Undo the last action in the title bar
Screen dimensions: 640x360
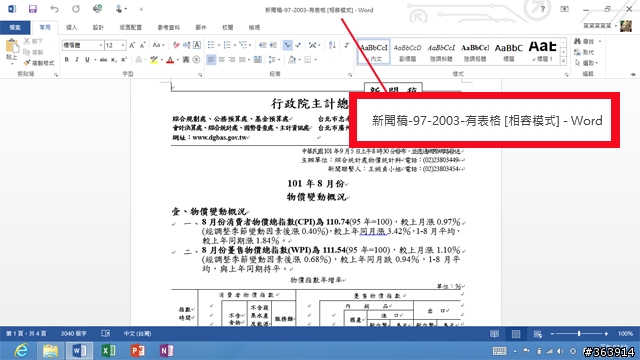[54, 9]
